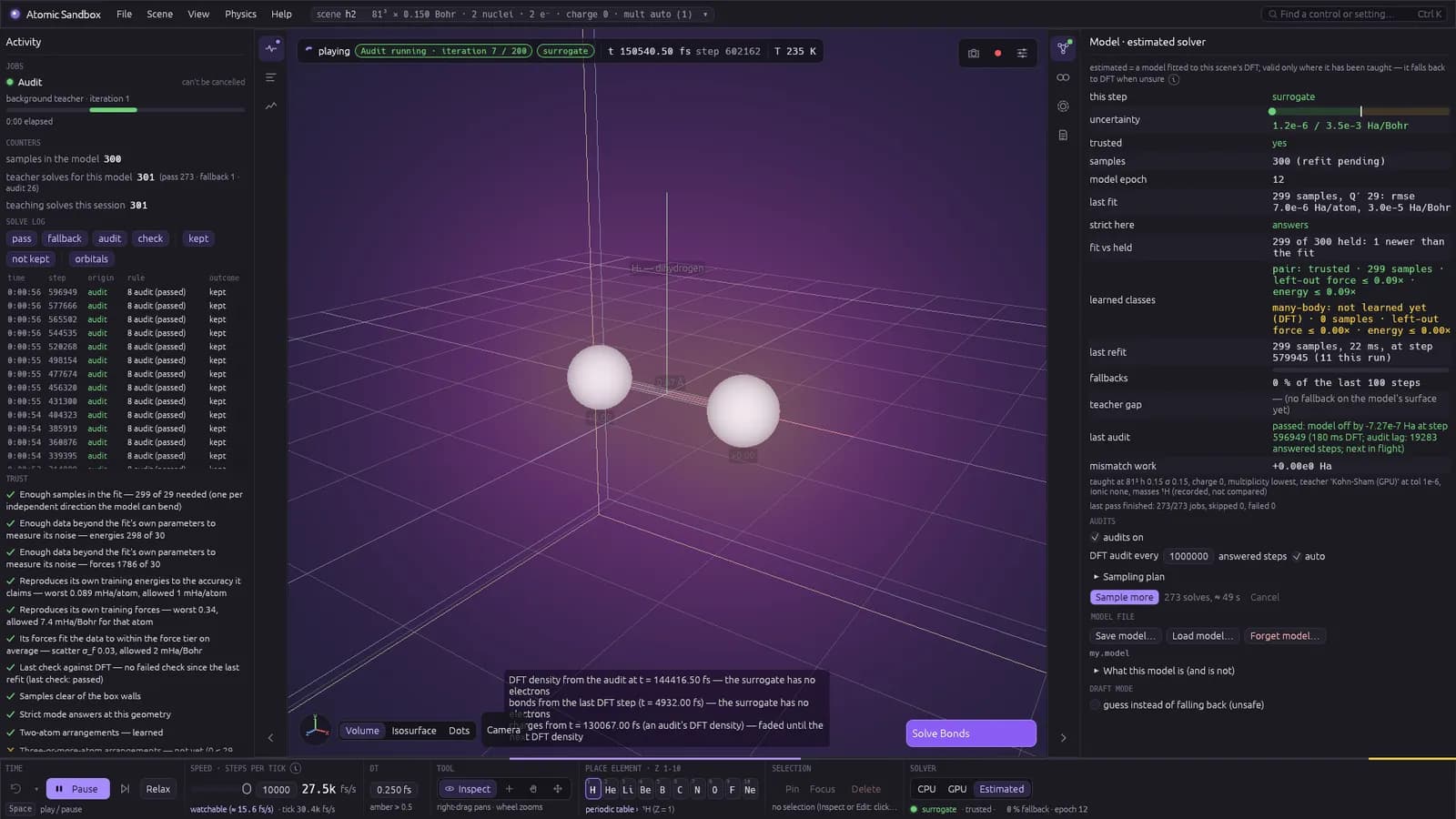Select the add-atom plus tool
Screen dimensions: 1456x819
point(509,789)
